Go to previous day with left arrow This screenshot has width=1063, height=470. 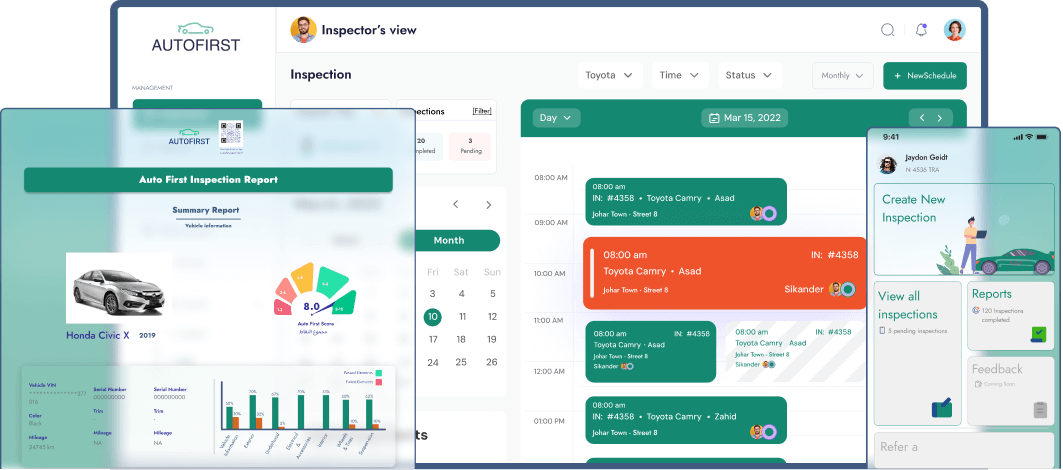(x=922, y=118)
